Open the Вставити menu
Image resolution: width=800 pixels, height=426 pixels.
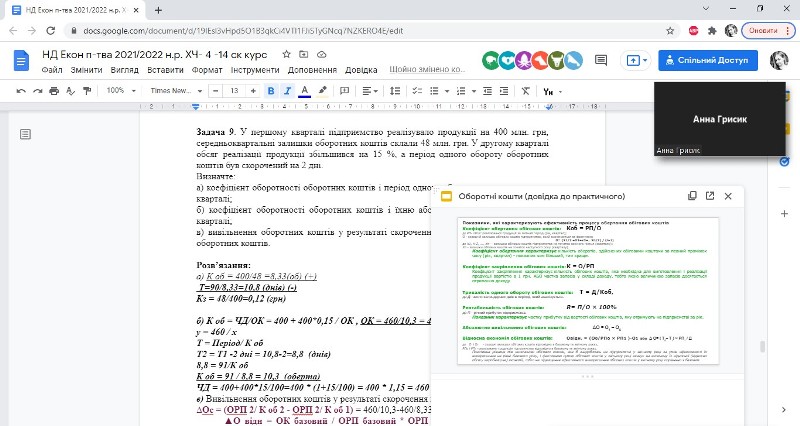pos(165,70)
